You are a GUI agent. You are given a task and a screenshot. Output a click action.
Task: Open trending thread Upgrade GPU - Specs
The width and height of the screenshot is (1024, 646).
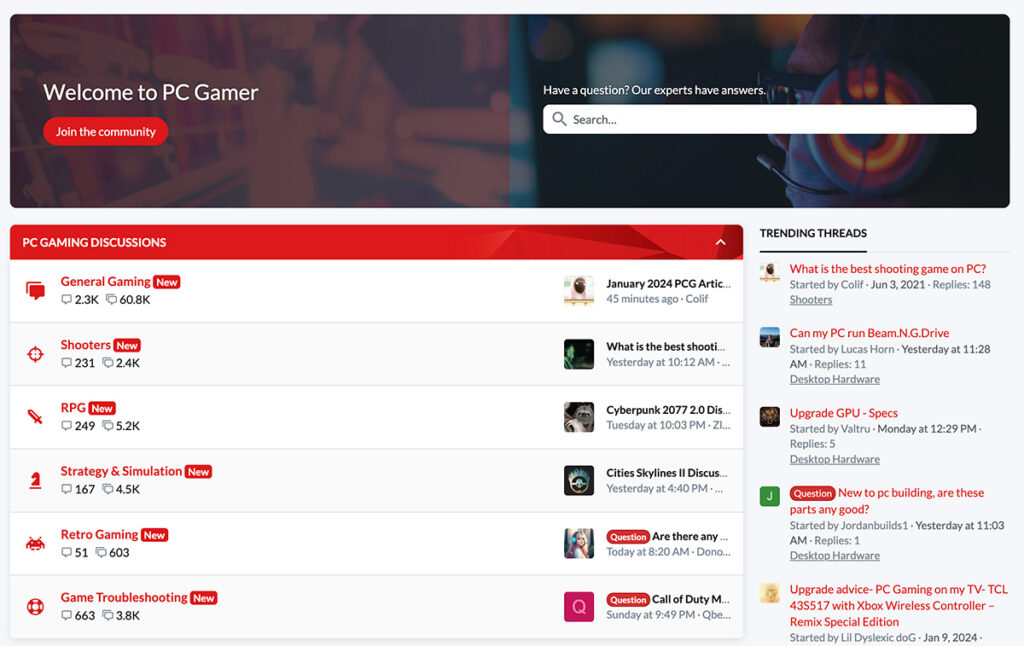(844, 413)
